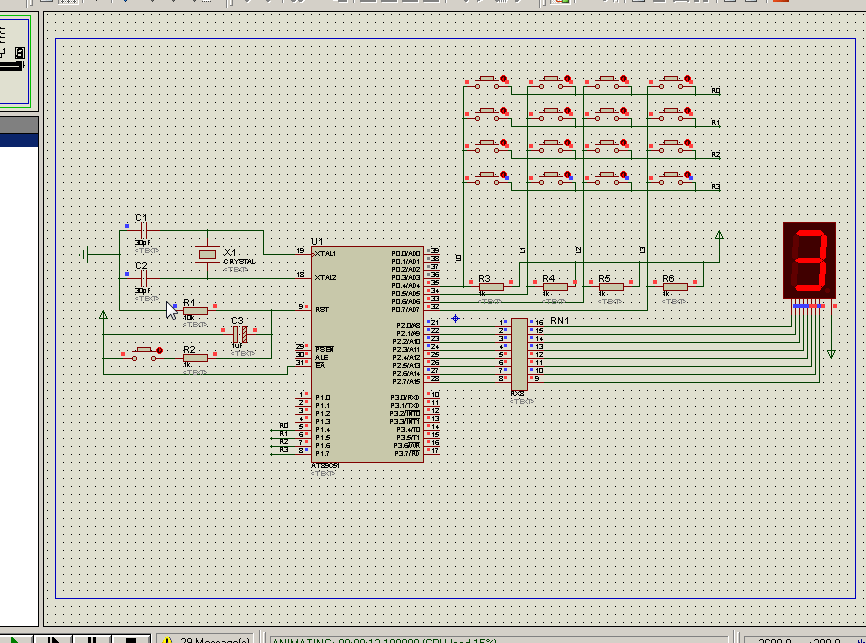This screenshot has width=866, height=643.
Task: Start simulation with the Play button
Action: (14, 640)
